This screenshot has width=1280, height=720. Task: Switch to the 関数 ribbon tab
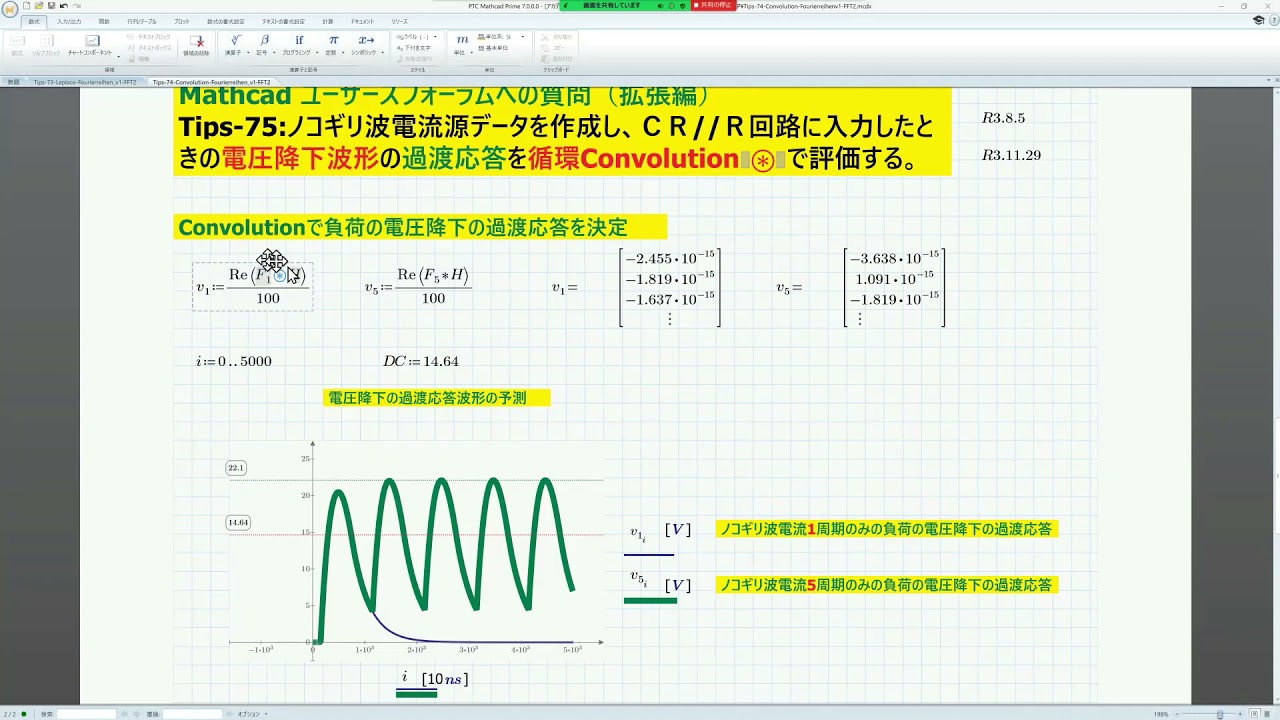click(x=104, y=21)
